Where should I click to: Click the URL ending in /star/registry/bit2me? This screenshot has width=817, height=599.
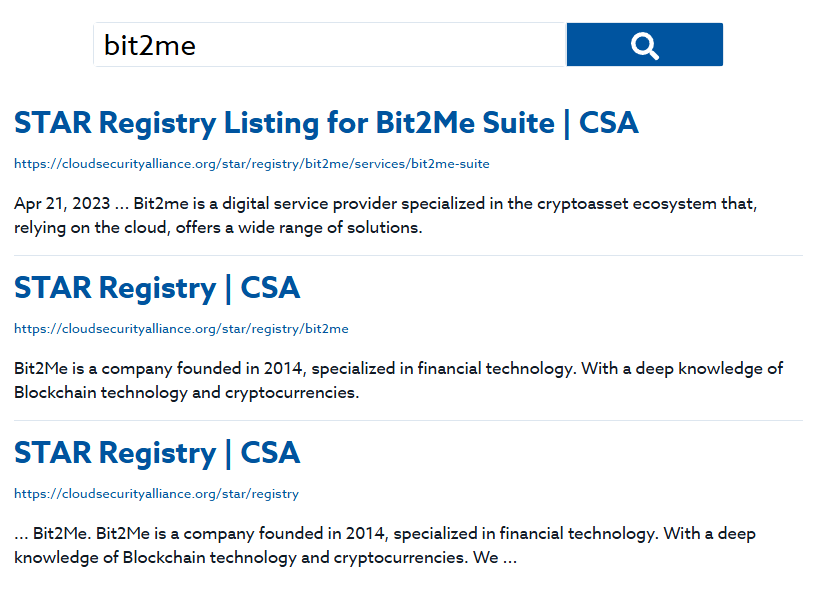181,328
